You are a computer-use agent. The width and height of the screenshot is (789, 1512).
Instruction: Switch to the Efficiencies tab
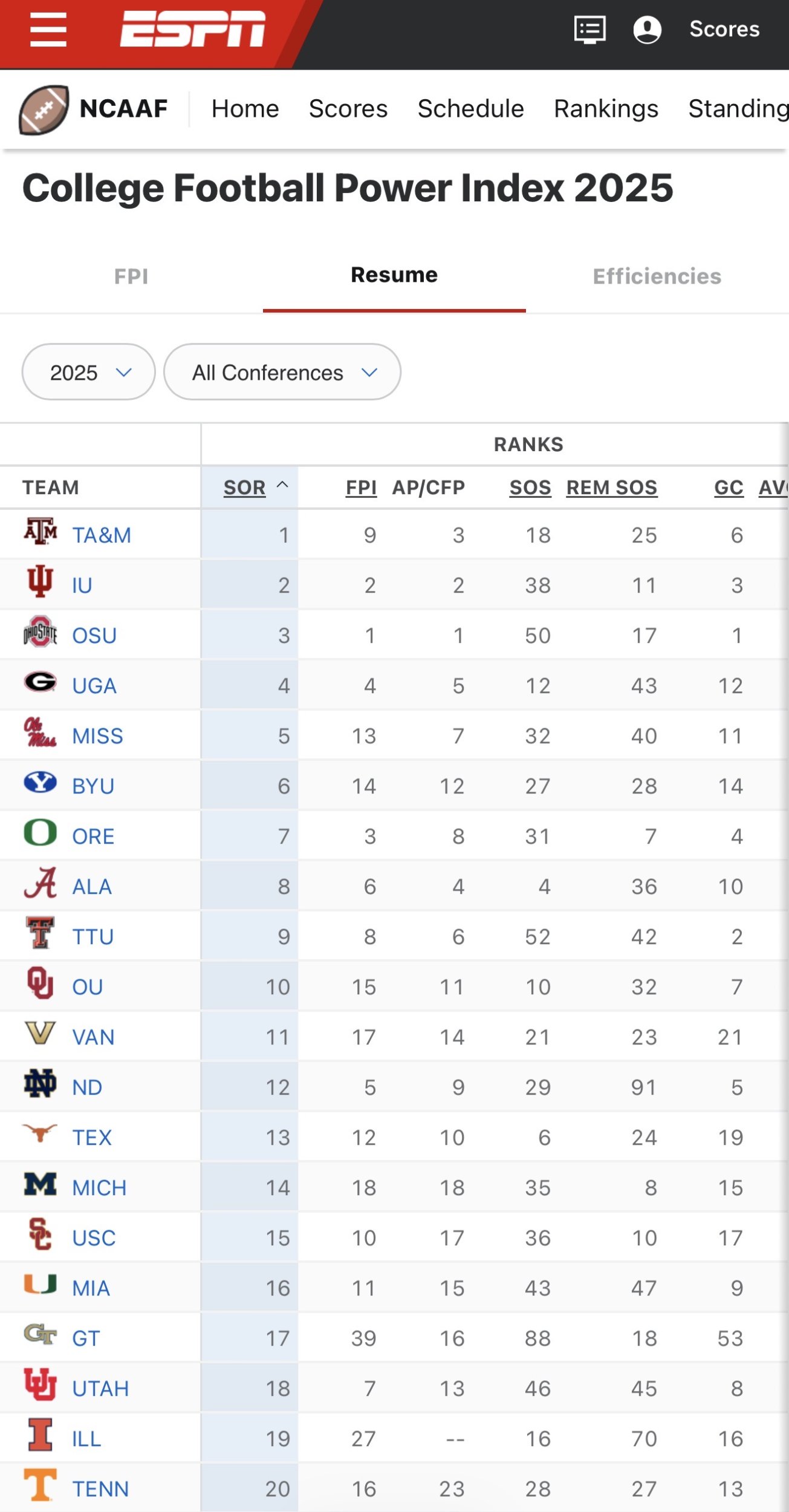(x=657, y=276)
